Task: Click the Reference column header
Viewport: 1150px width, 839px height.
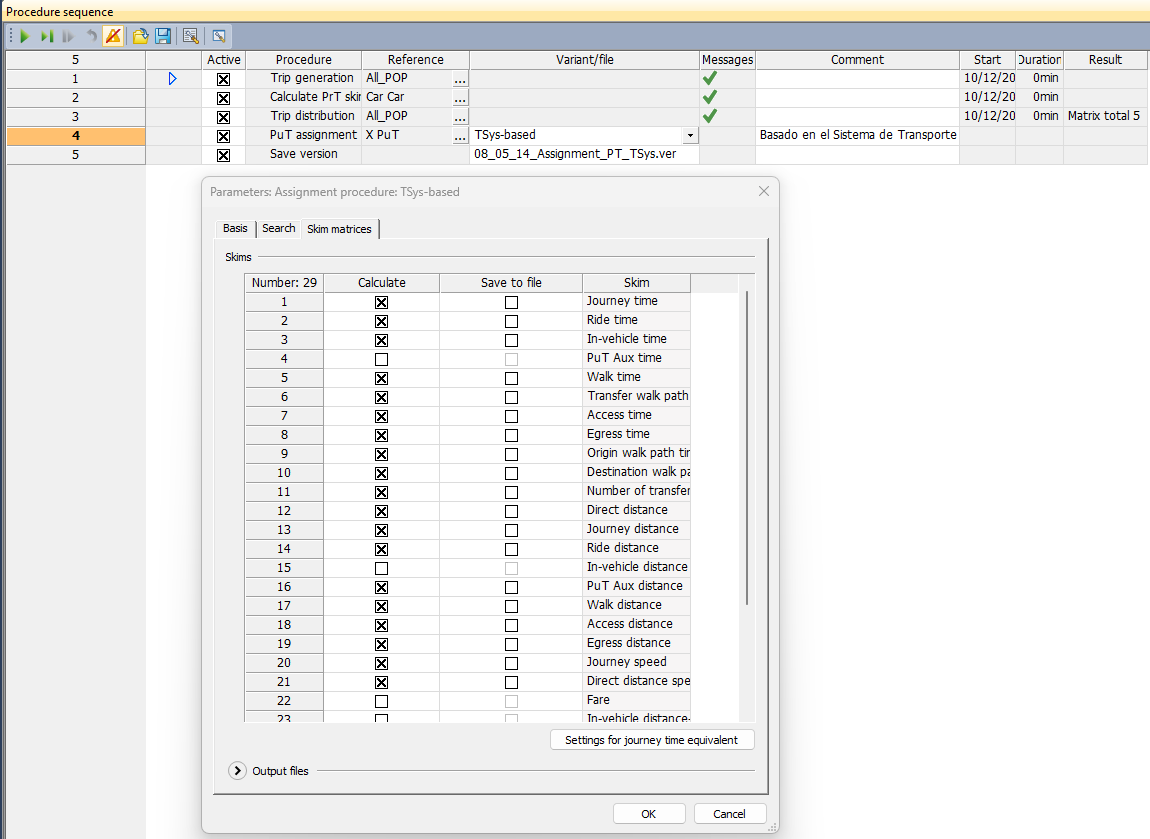Action: [x=415, y=59]
